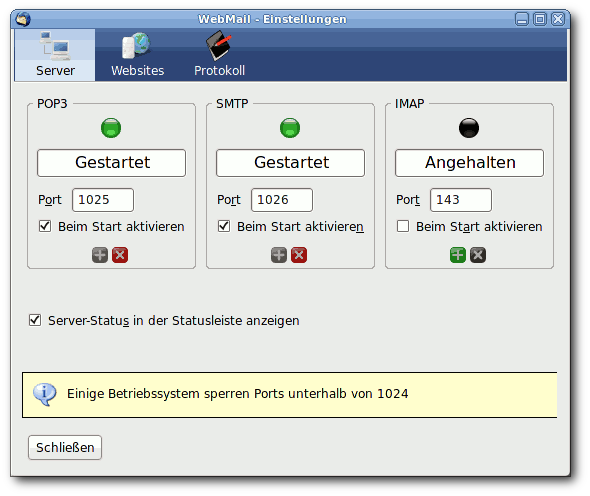
Task: Click the IMAP group label
Action: (x=409, y=103)
